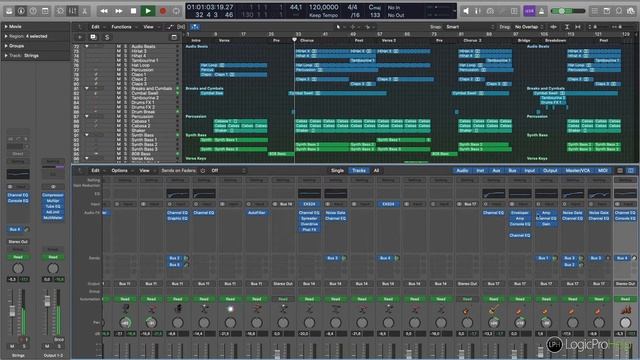Toggle the Mixer faders button

[x=73, y=11]
